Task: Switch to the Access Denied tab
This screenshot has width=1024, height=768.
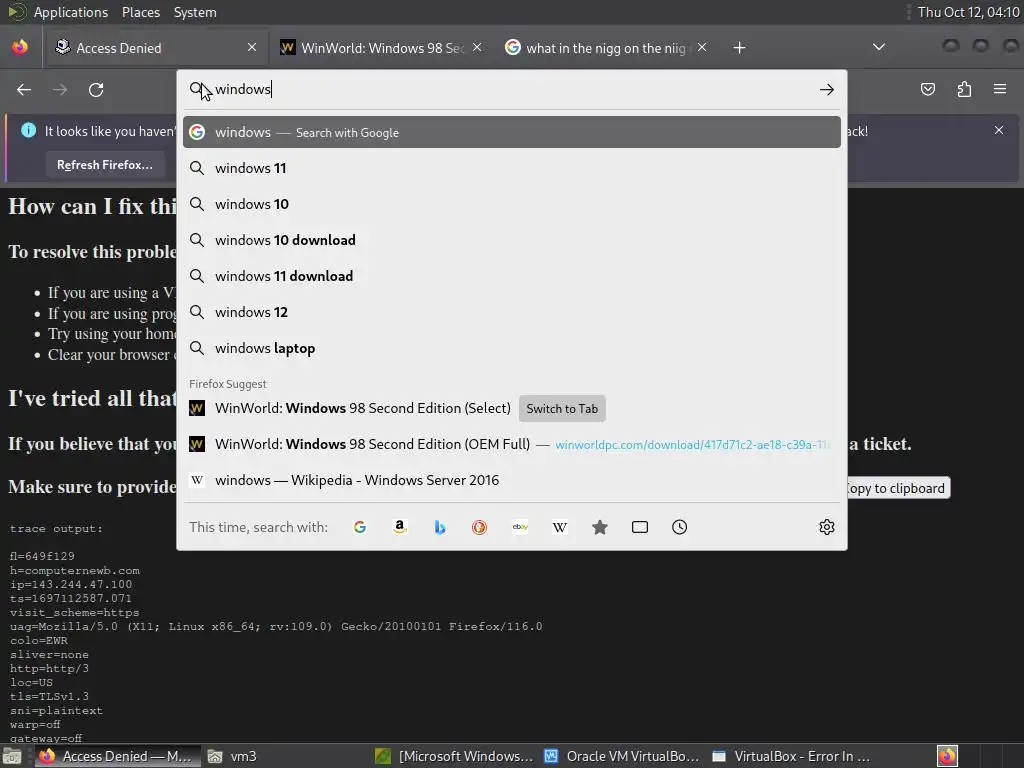Action: [155, 48]
